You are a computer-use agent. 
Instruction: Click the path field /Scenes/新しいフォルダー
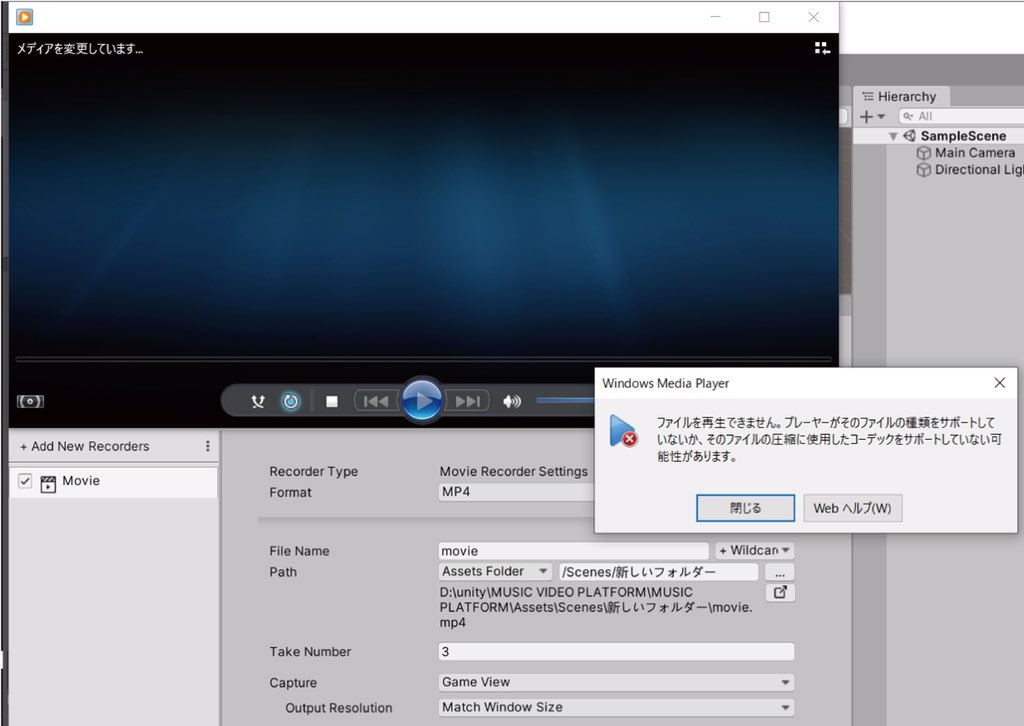coord(658,572)
